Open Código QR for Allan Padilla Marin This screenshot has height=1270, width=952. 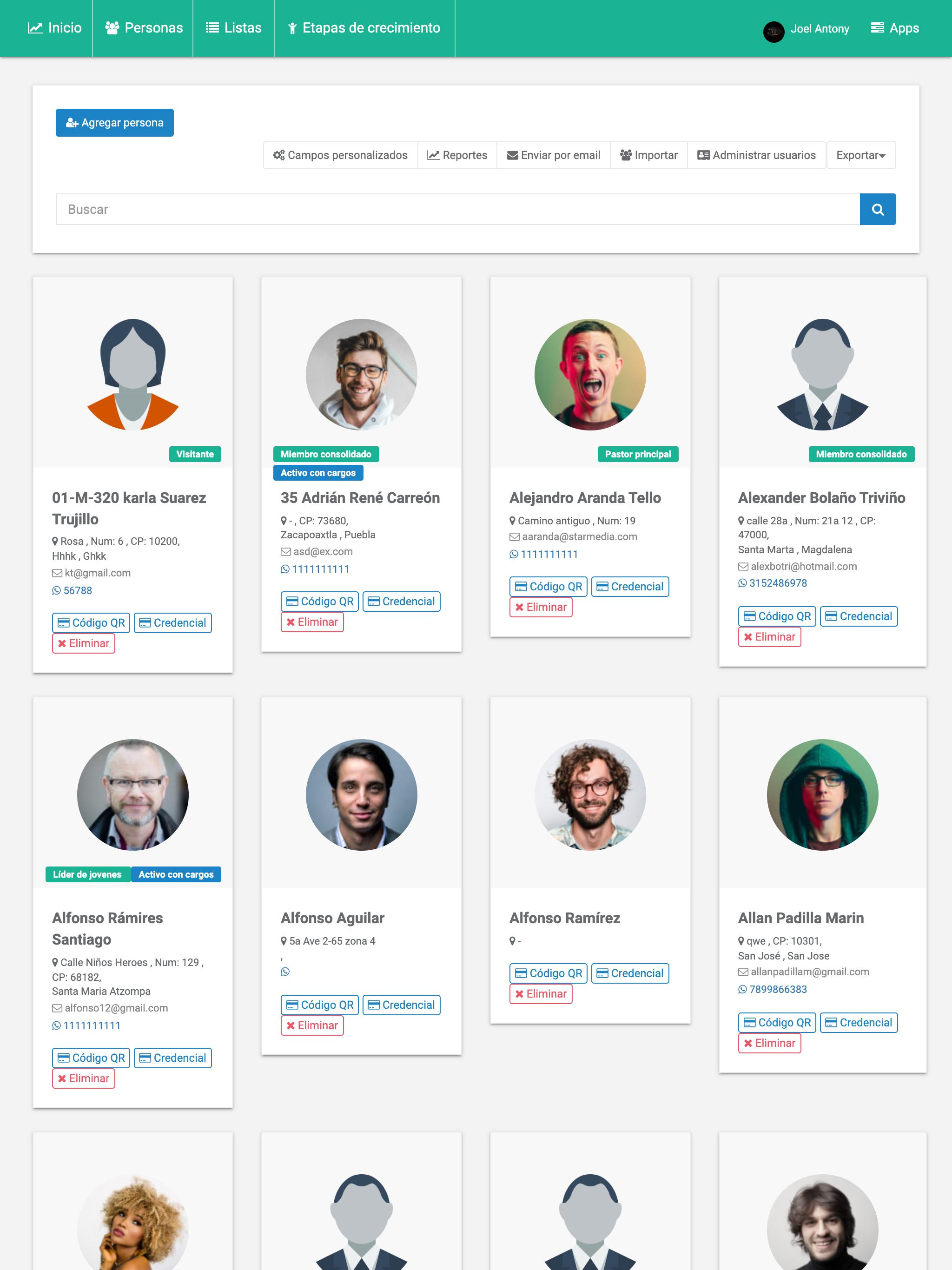pyautogui.click(x=777, y=1023)
